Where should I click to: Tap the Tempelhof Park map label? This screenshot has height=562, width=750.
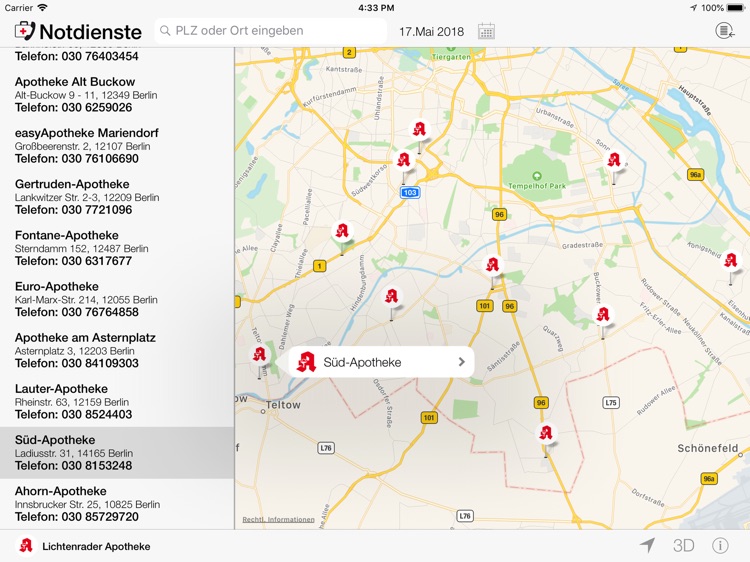tap(537, 186)
